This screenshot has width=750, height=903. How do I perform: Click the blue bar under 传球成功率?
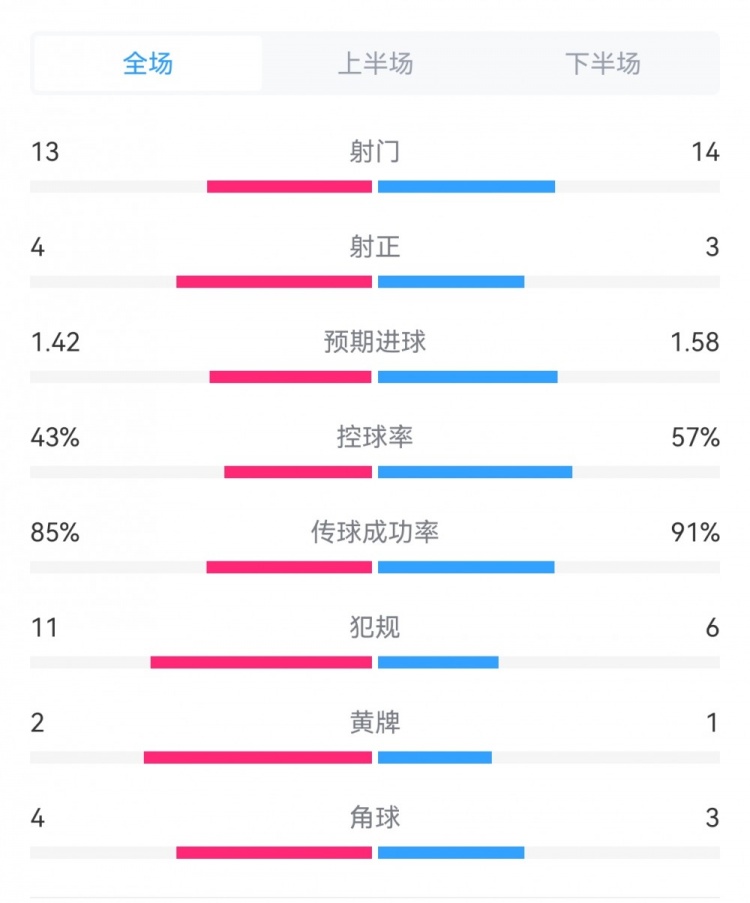(x=466, y=567)
